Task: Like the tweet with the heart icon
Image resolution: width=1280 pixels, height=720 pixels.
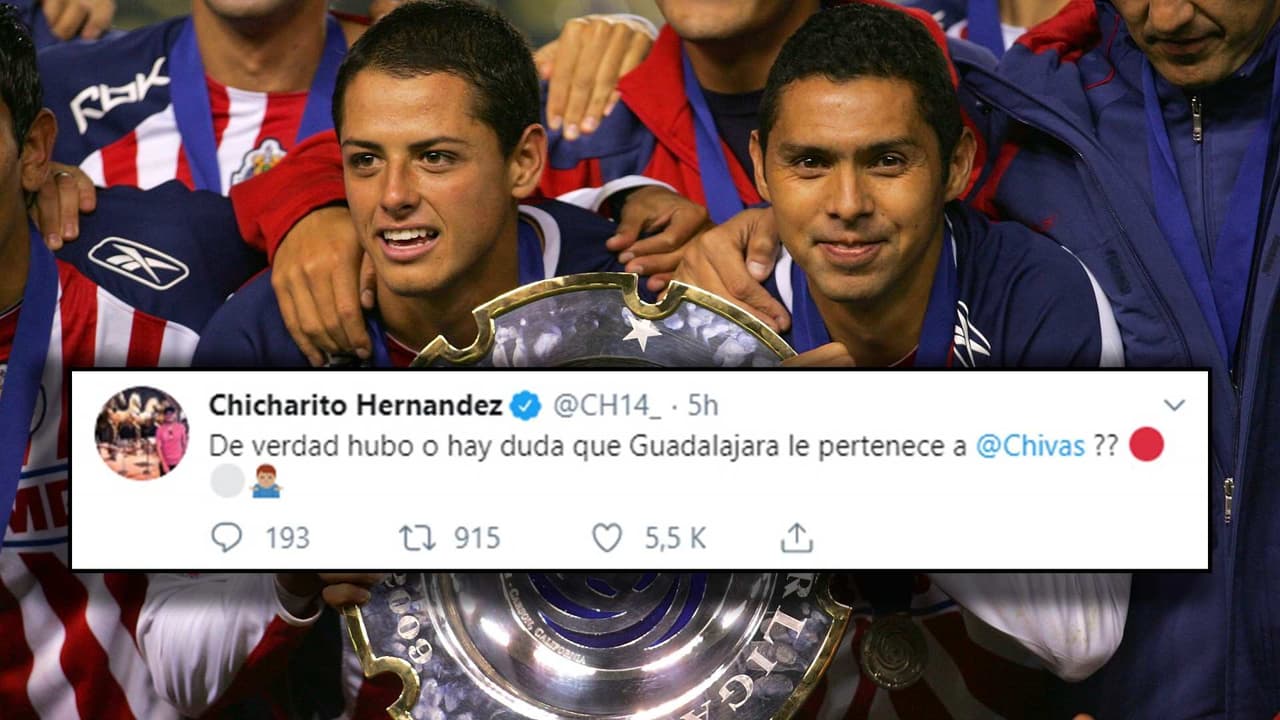Action: (x=607, y=538)
